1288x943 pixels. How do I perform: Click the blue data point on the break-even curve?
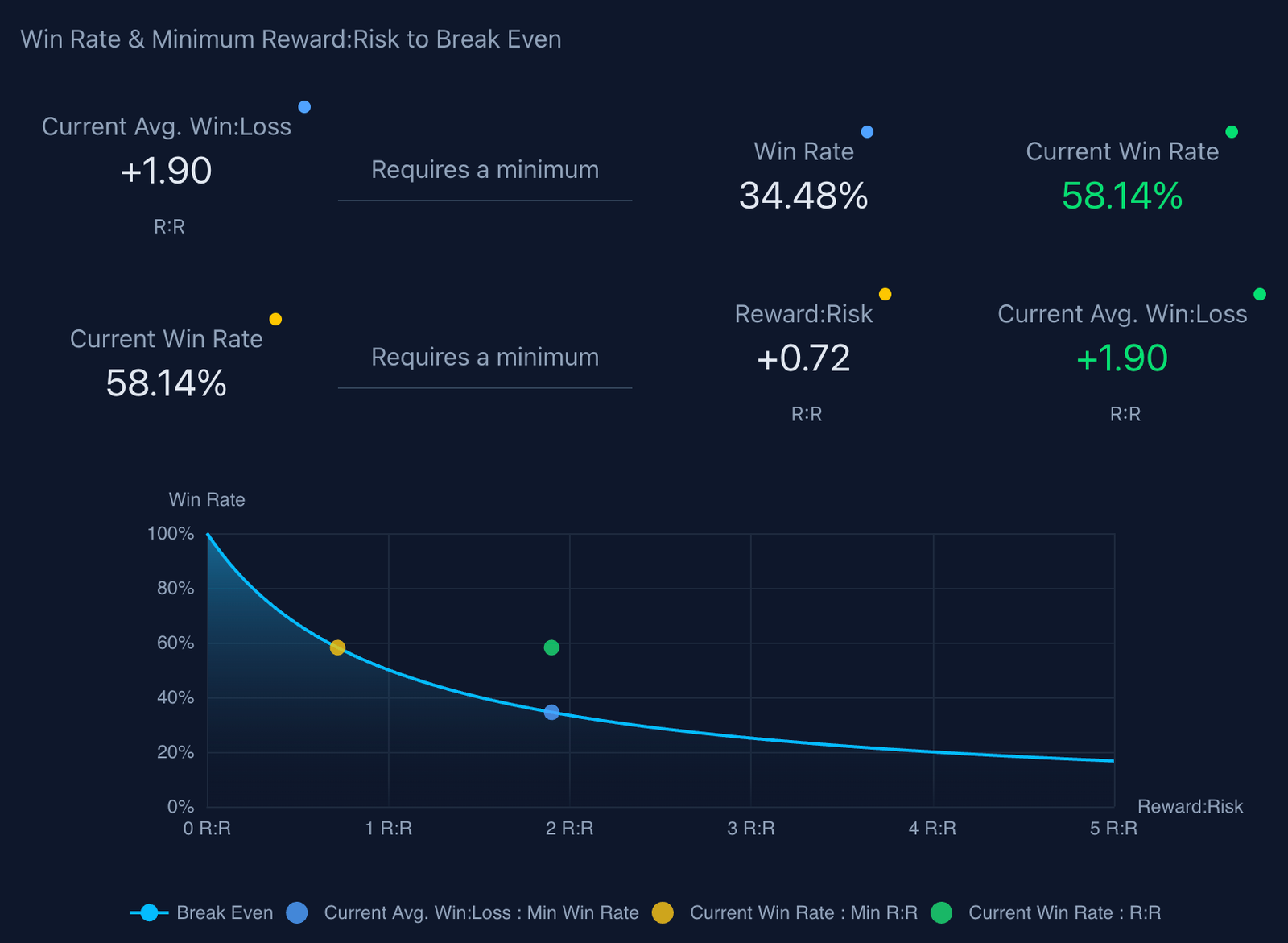(551, 712)
